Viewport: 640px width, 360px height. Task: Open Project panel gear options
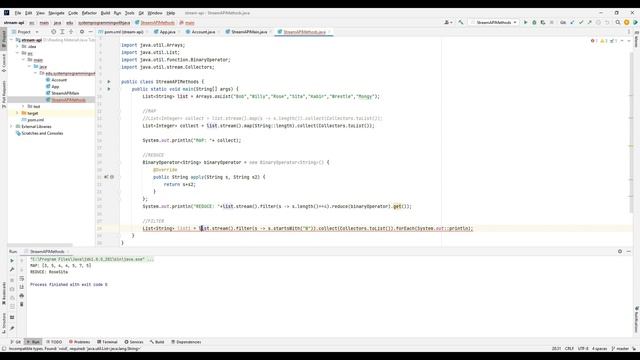[x=82, y=32]
